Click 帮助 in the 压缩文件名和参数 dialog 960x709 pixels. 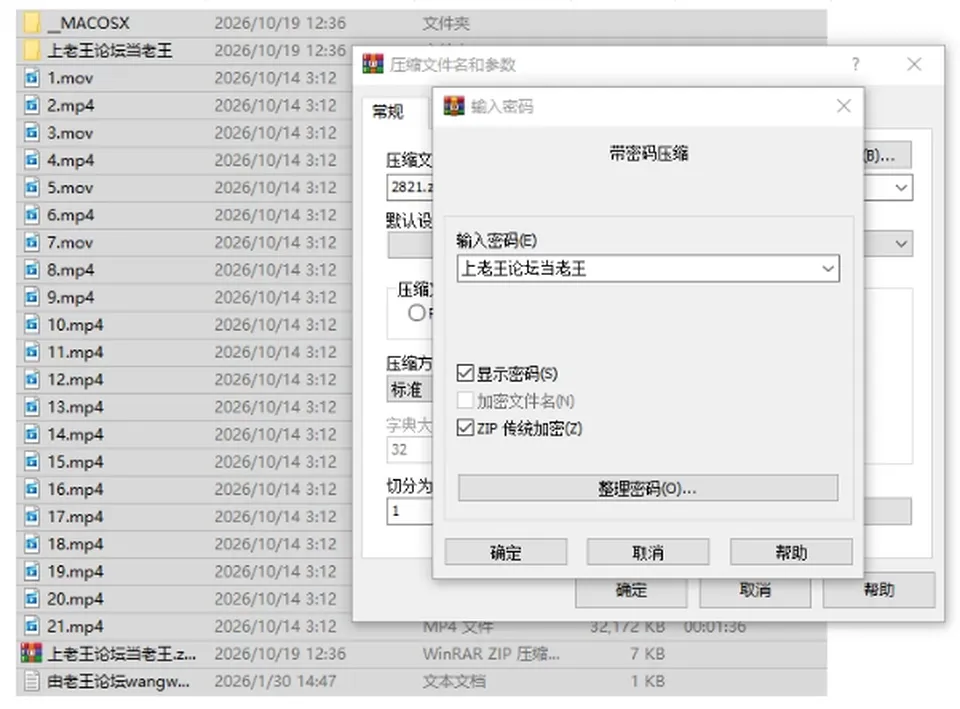(879, 590)
